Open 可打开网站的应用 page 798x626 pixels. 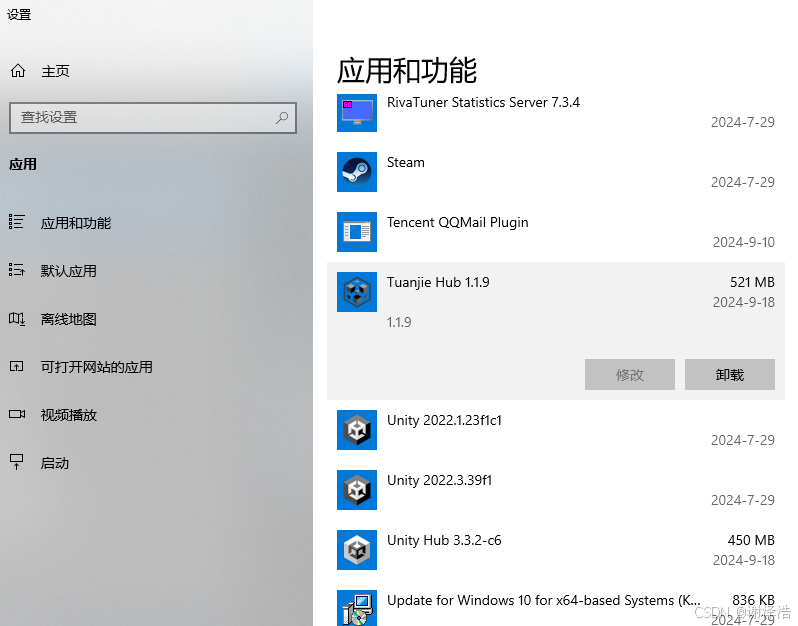[97, 367]
